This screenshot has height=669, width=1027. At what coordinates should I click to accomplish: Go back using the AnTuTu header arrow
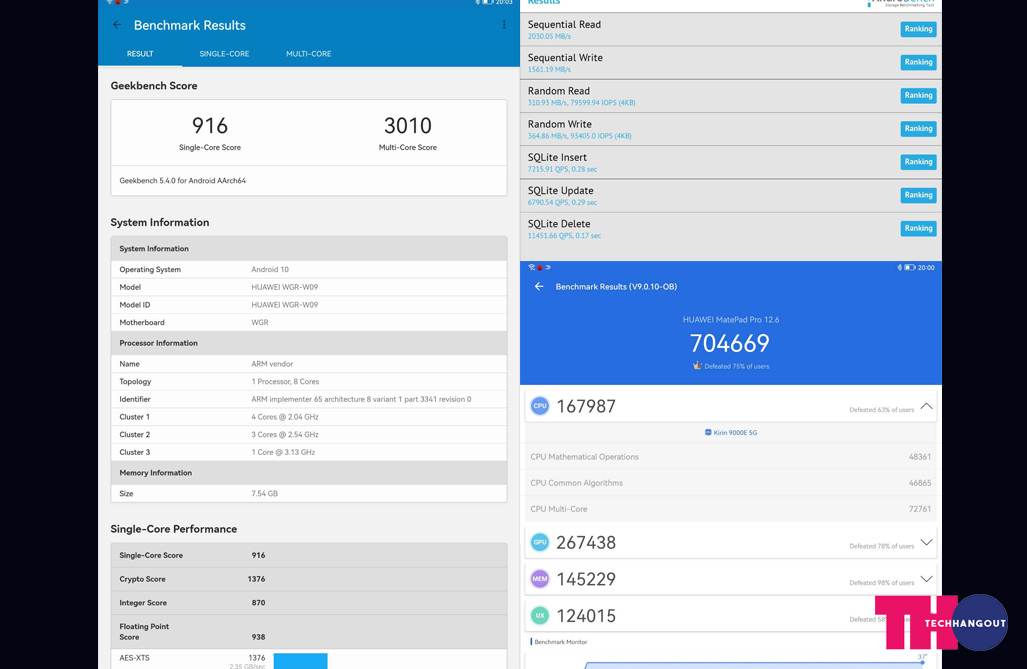point(538,286)
